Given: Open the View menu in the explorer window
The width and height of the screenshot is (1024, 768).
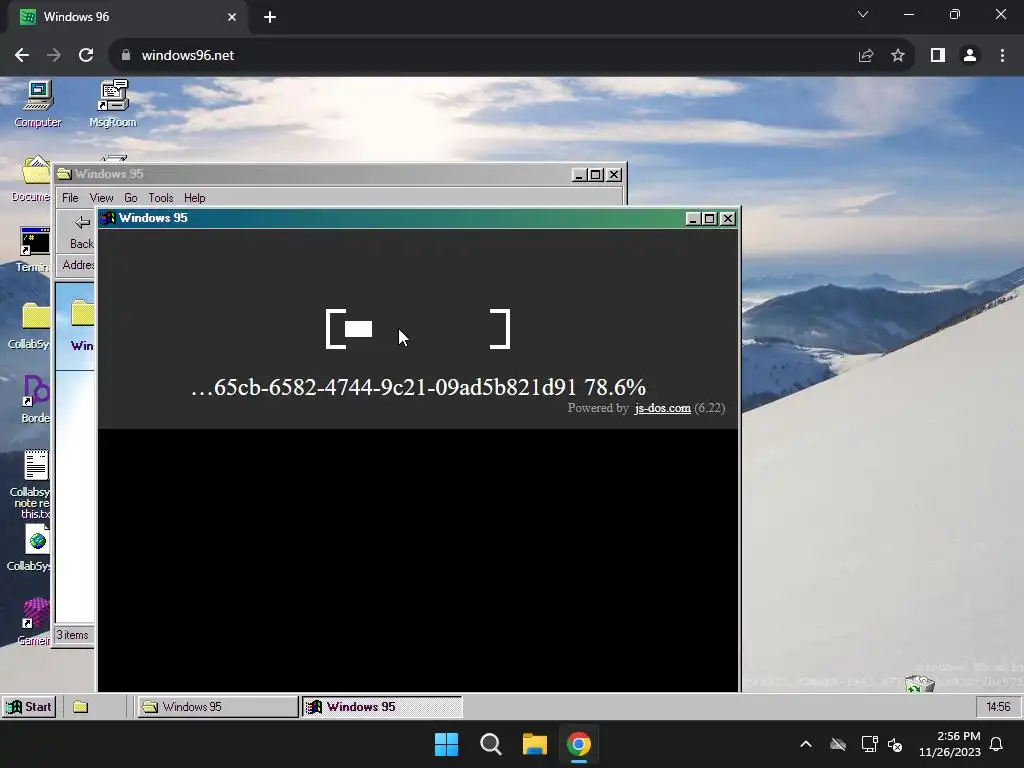Looking at the screenshot, I should point(101,198).
